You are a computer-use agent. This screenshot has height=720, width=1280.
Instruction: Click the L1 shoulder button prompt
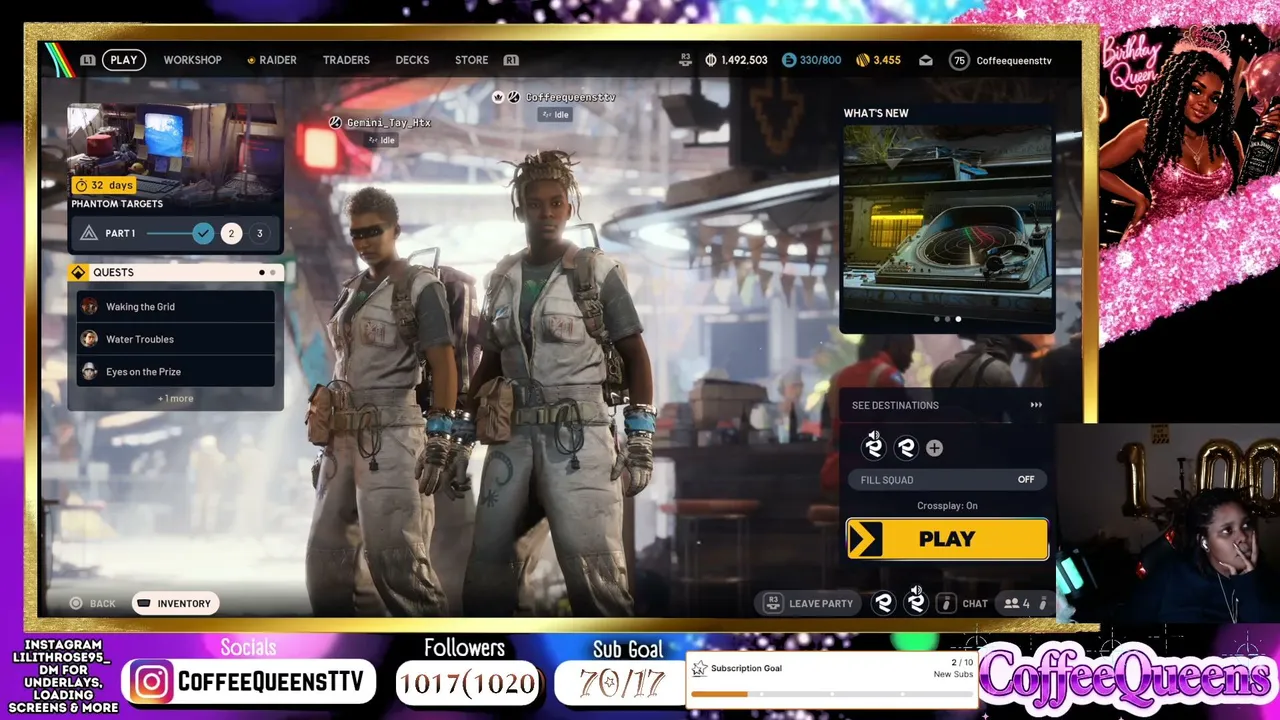[88, 60]
